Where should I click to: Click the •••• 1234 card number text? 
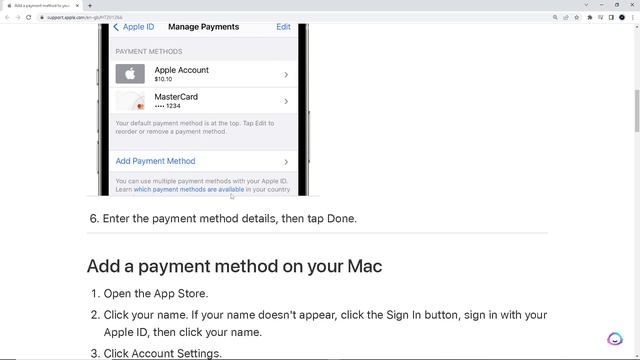167,106
